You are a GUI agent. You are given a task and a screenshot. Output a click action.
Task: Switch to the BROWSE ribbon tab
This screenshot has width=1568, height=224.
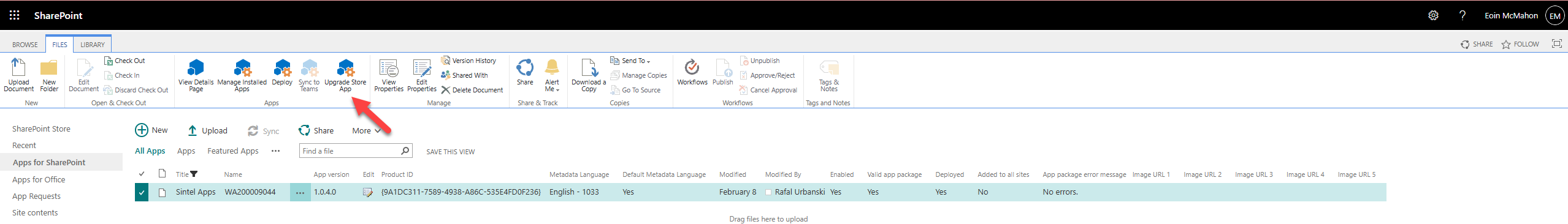pos(25,45)
